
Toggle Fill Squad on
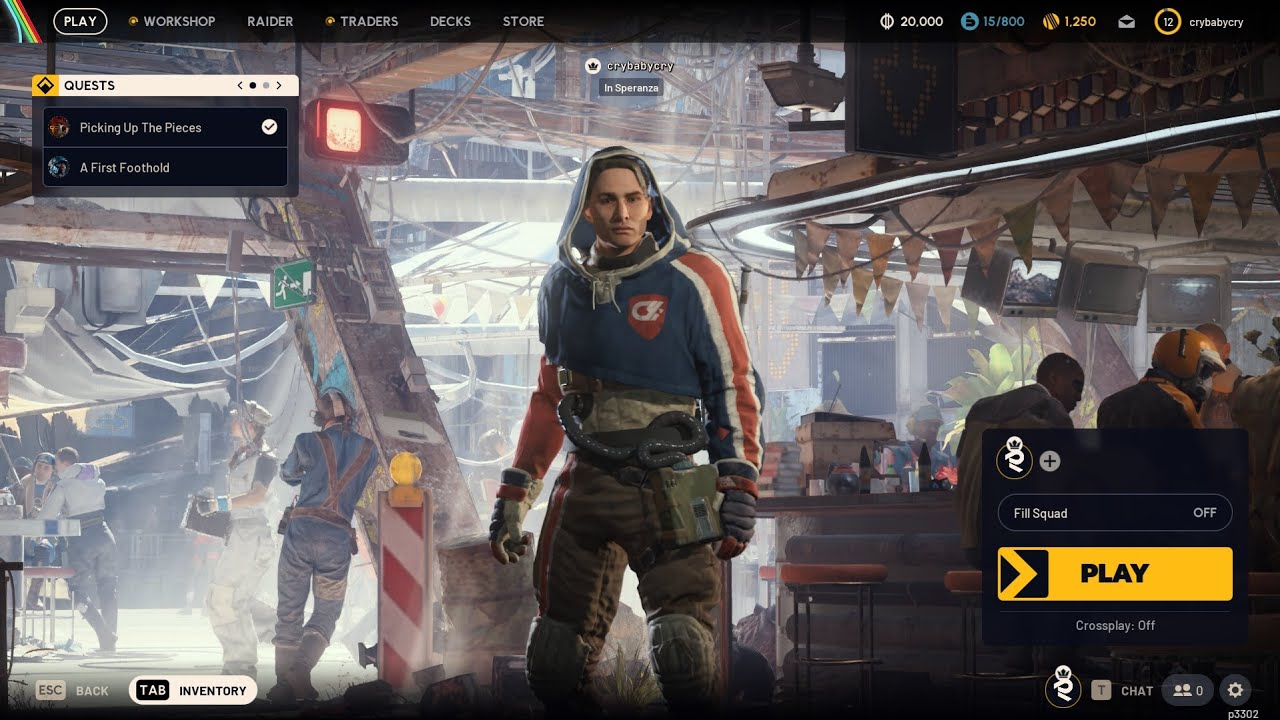pyautogui.click(x=1115, y=513)
